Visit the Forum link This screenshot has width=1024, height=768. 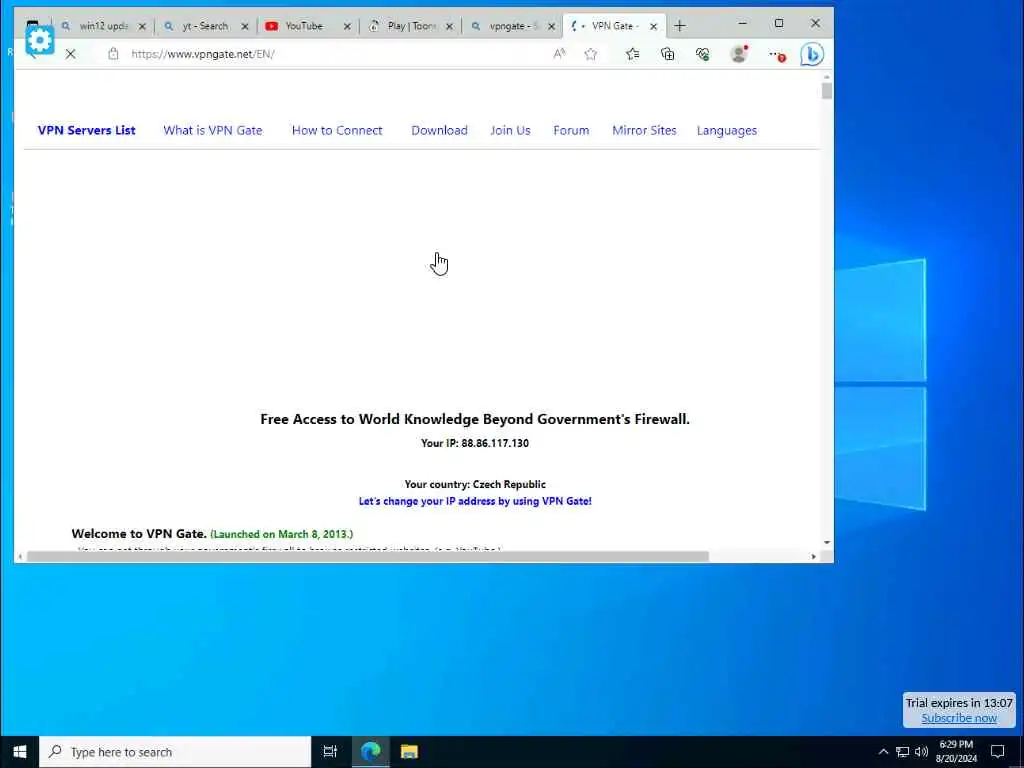click(571, 130)
